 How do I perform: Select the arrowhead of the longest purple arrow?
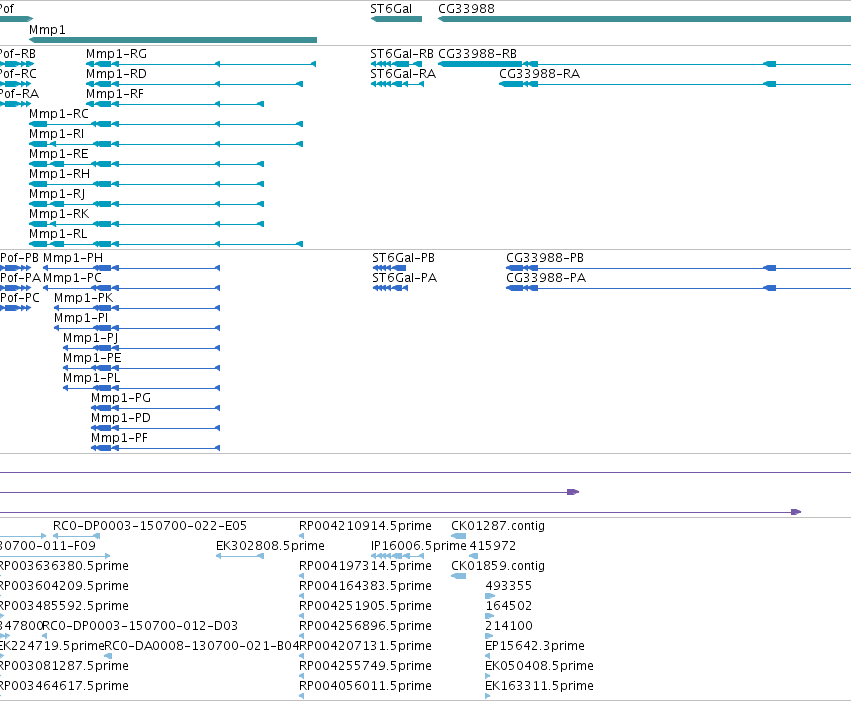pyautogui.click(x=796, y=512)
